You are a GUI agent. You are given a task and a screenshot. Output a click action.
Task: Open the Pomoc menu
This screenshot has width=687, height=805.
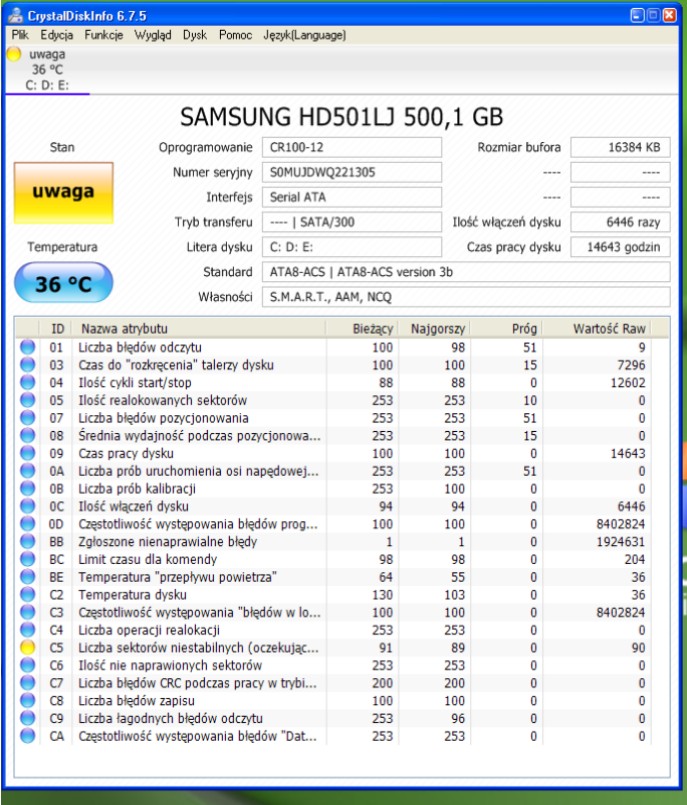click(235, 35)
